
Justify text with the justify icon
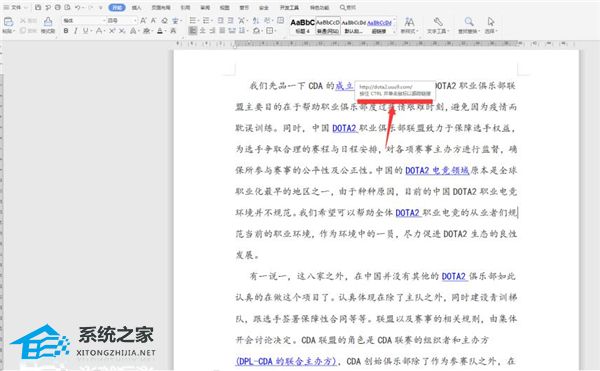(x=222, y=31)
